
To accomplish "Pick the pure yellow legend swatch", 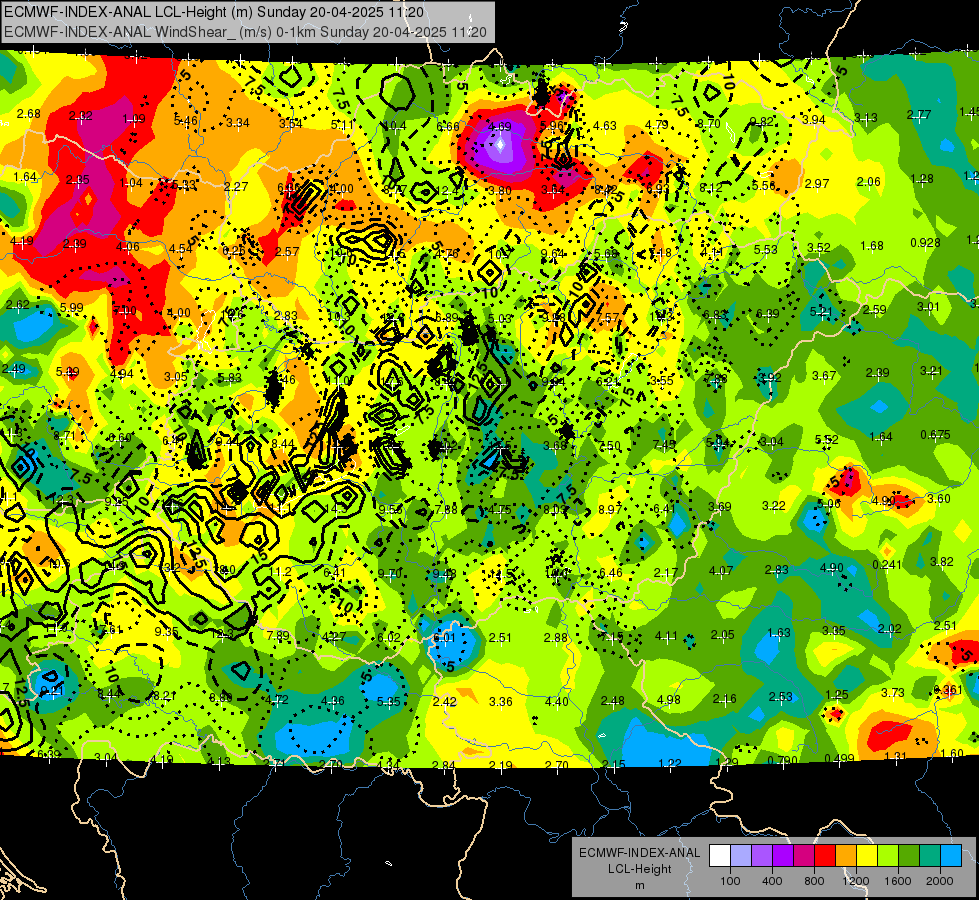I will (867, 856).
